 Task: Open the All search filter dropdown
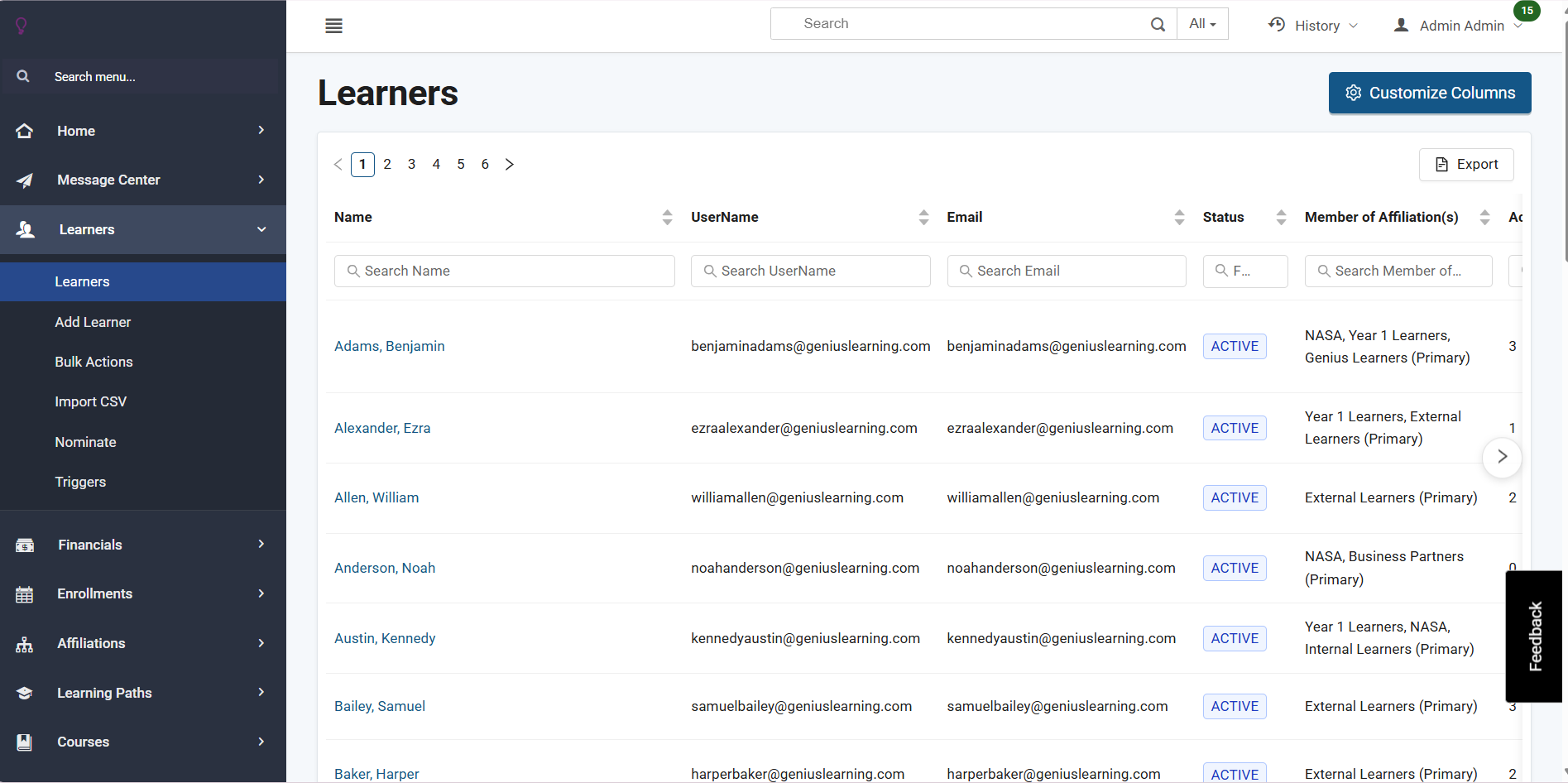tap(1202, 24)
